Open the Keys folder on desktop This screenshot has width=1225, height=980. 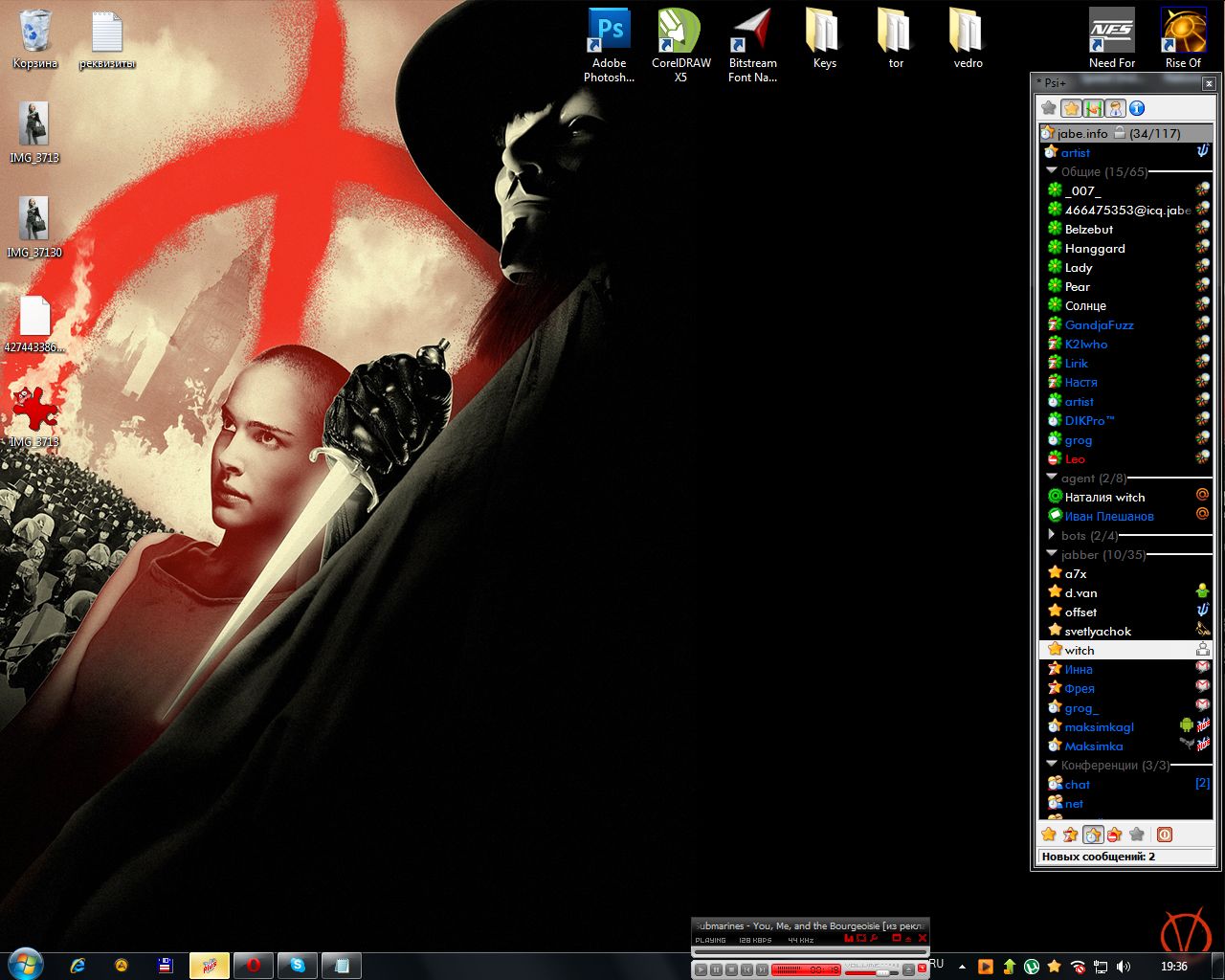click(824, 38)
